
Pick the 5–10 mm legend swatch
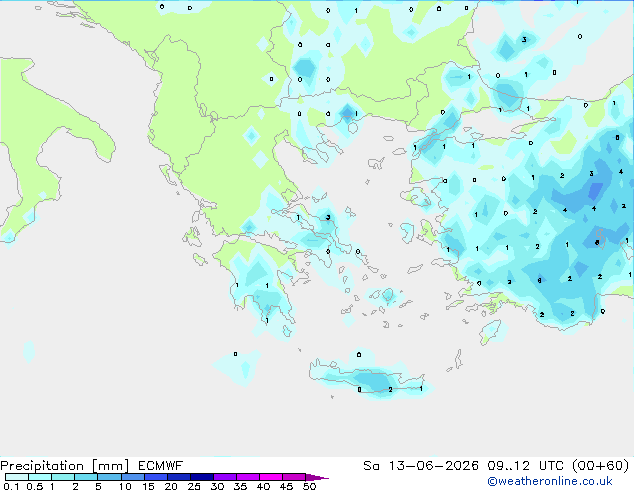pos(109,477)
